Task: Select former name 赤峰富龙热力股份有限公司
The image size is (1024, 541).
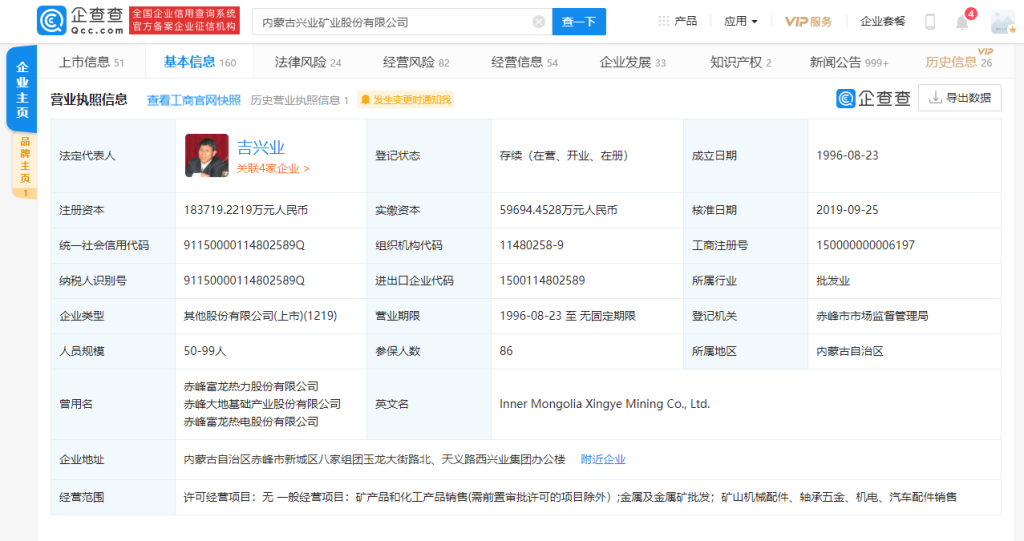Action: (x=251, y=386)
